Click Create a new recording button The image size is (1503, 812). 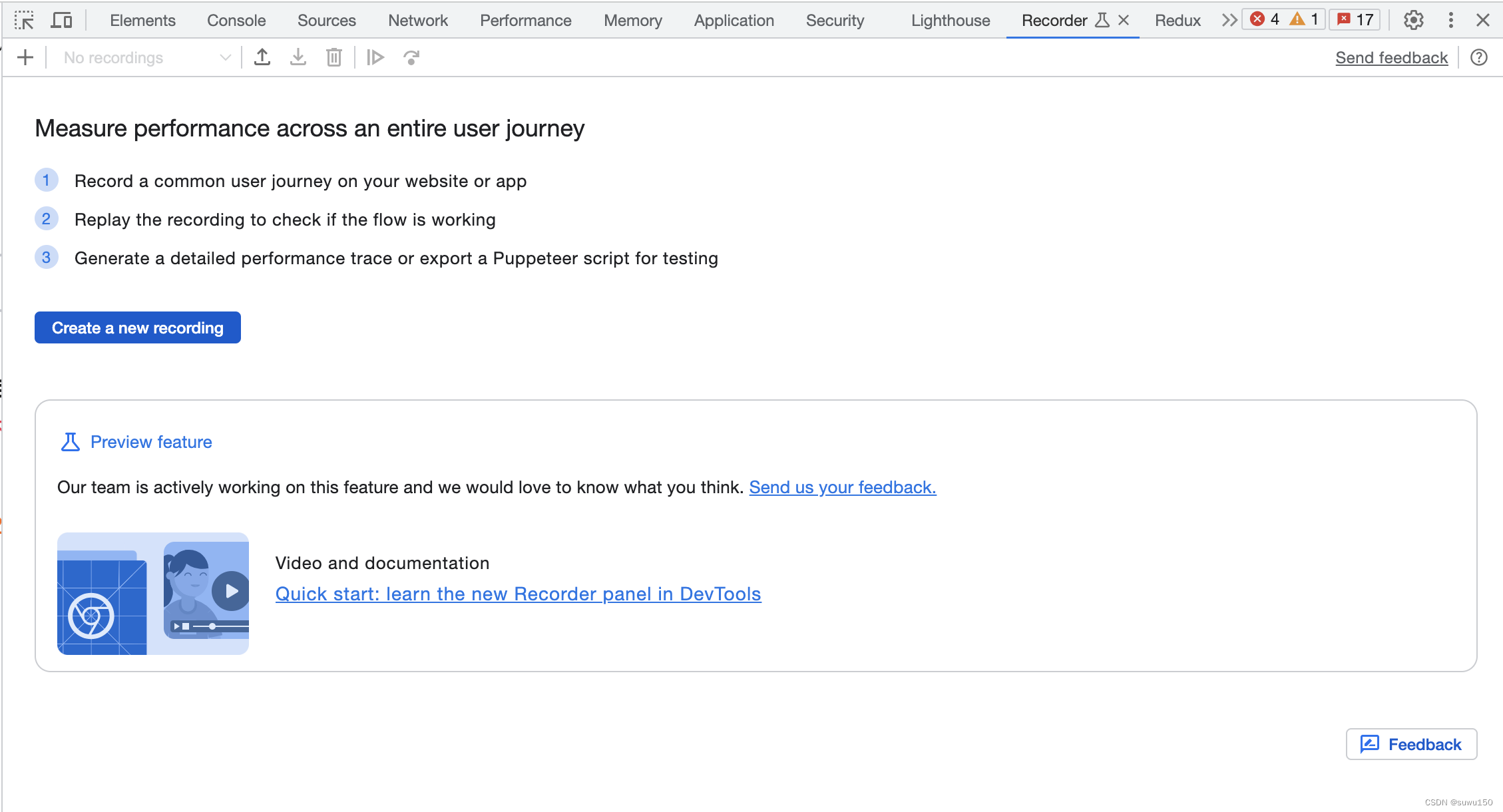click(138, 327)
